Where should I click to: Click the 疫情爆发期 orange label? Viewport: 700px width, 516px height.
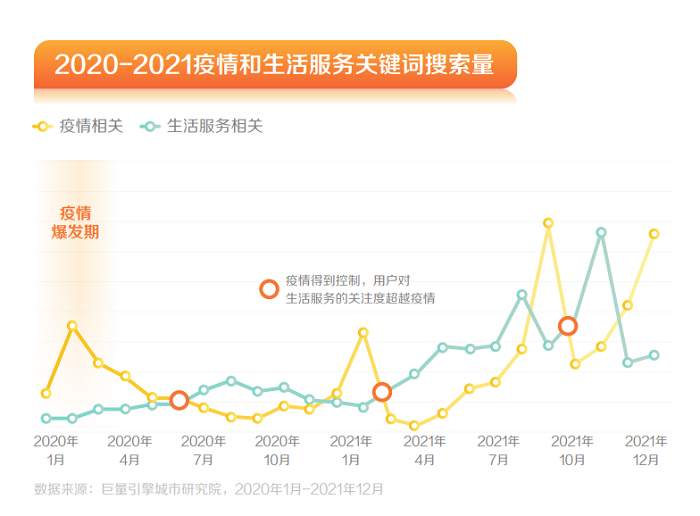coord(75,222)
